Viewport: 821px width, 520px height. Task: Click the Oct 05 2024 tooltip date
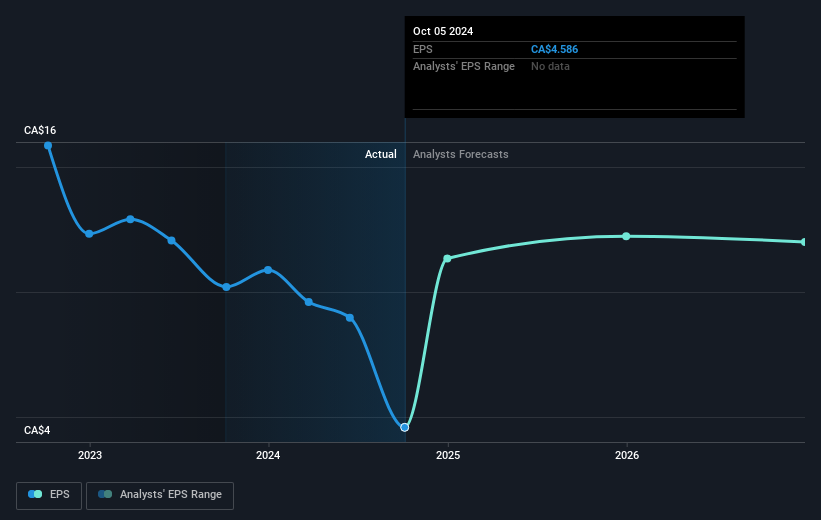[x=443, y=31]
